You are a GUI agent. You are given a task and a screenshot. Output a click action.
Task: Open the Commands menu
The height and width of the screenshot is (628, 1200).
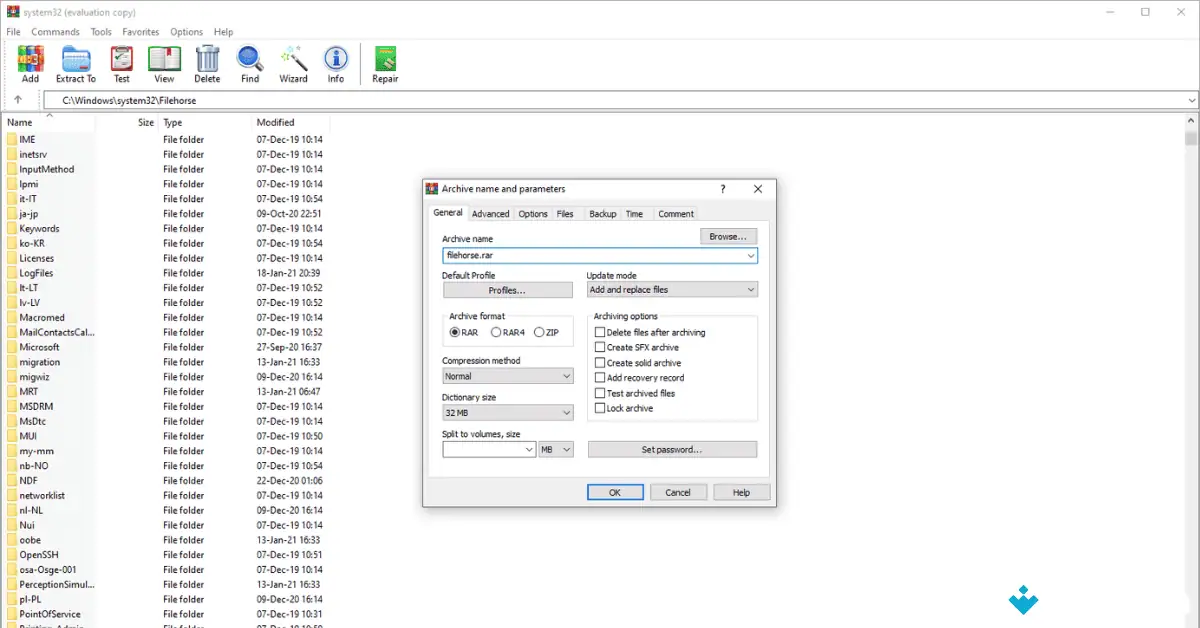click(x=55, y=31)
